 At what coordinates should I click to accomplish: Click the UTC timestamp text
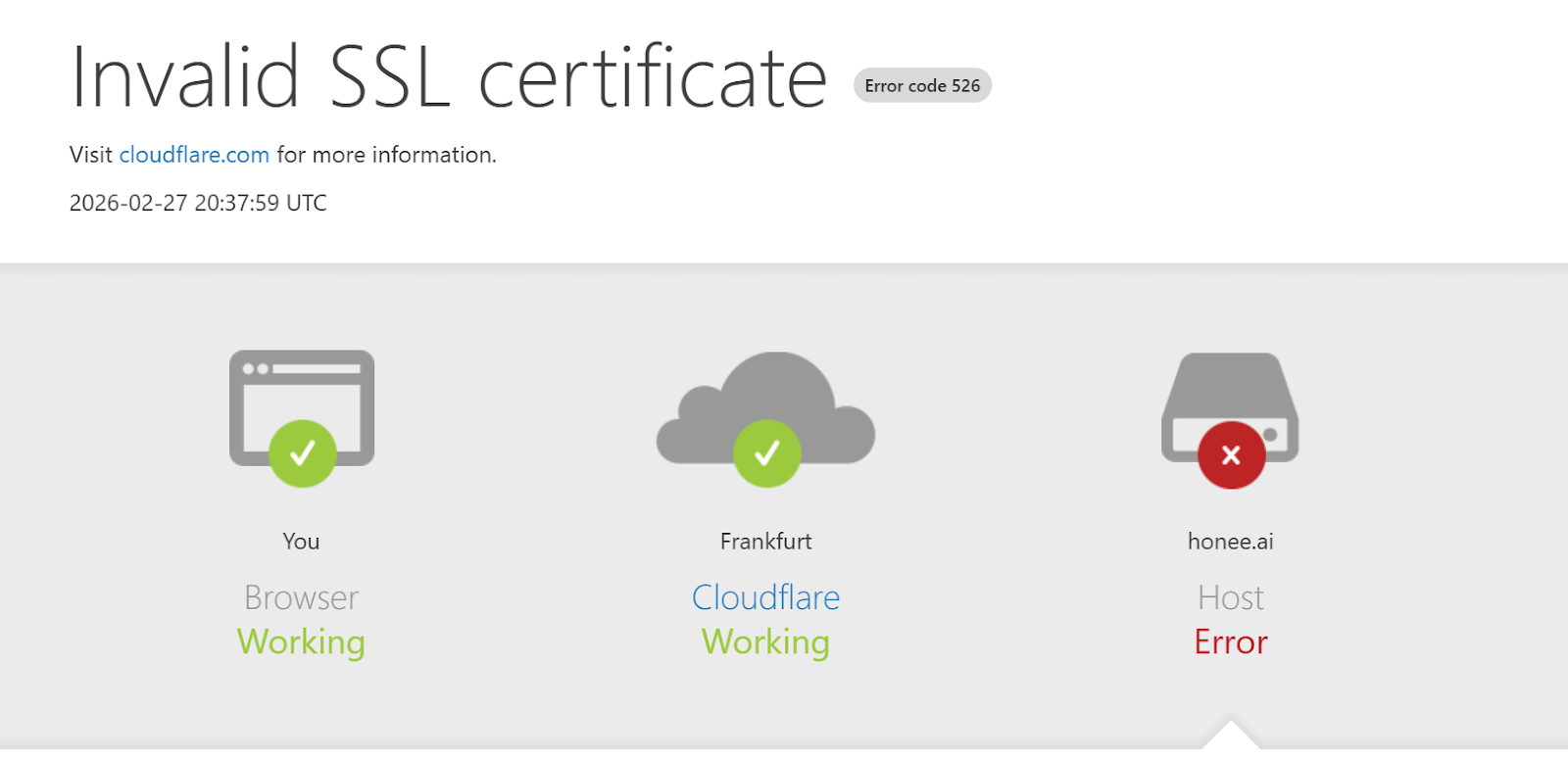(198, 203)
